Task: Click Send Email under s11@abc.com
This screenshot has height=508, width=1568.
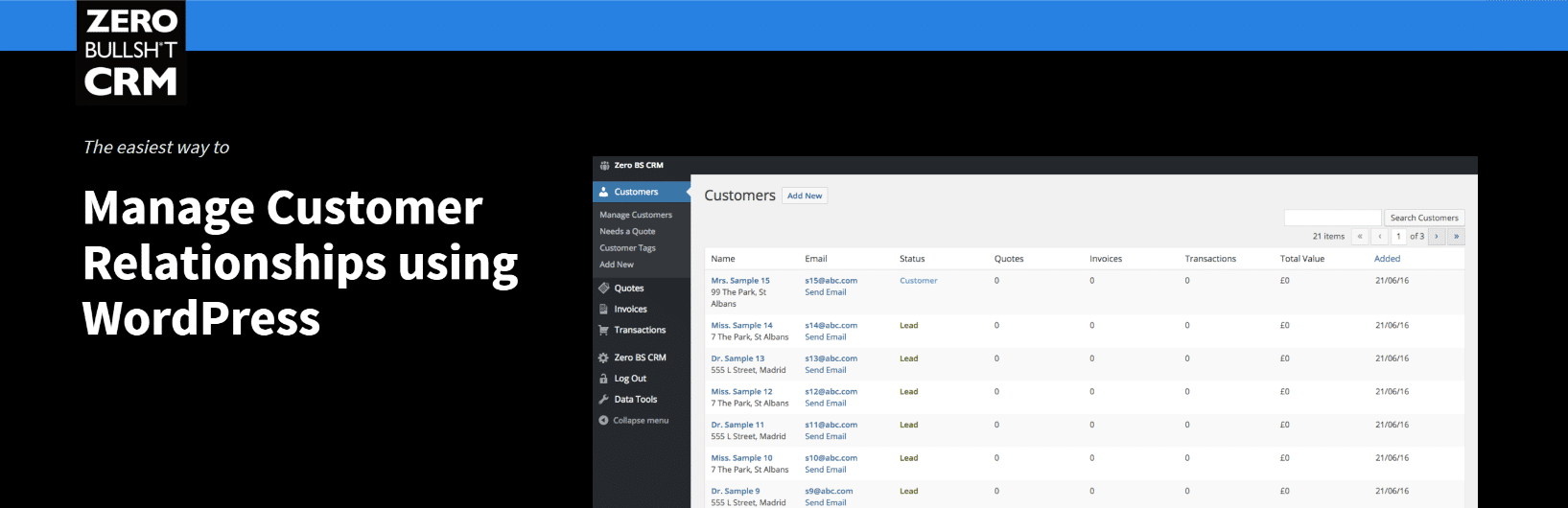Action: [x=826, y=436]
